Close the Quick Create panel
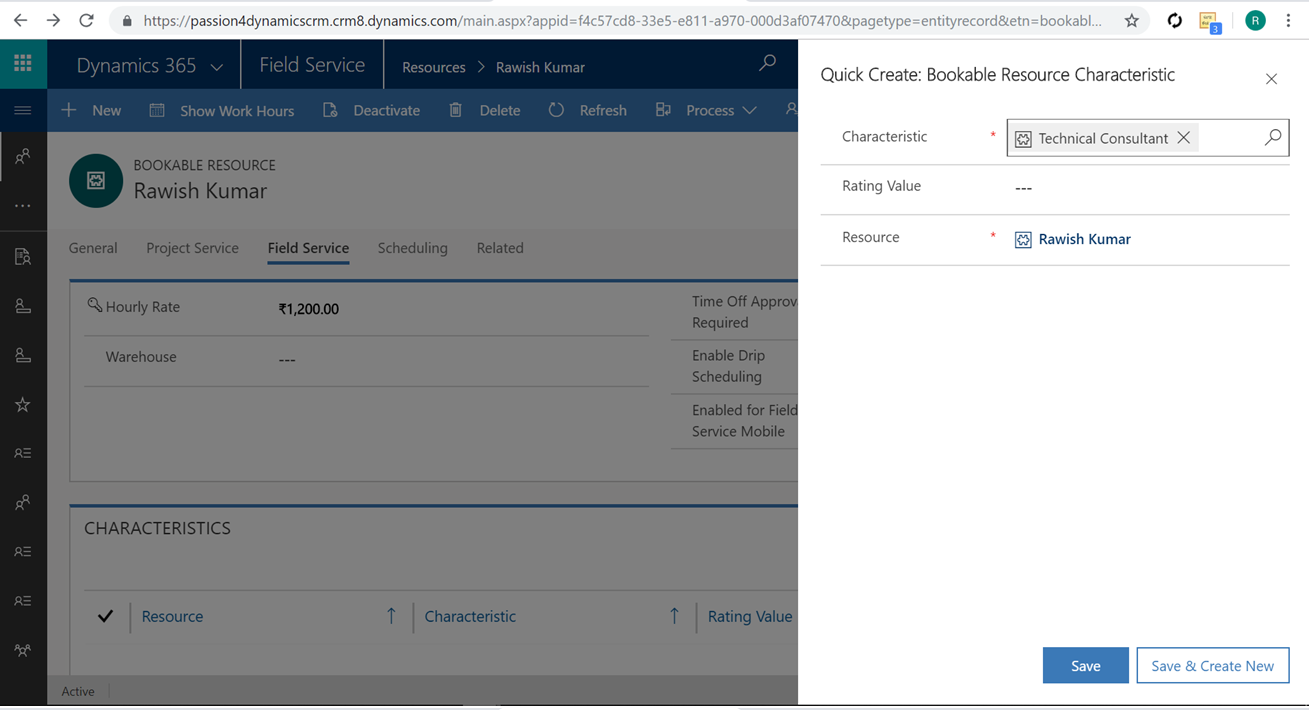 tap(1271, 79)
